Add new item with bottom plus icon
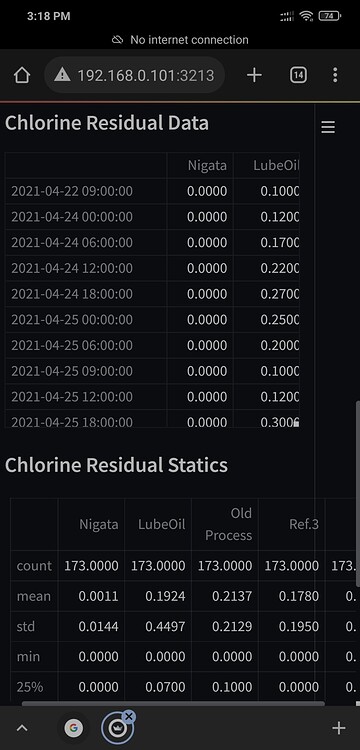The image size is (360, 750). click(x=338, y=728)
